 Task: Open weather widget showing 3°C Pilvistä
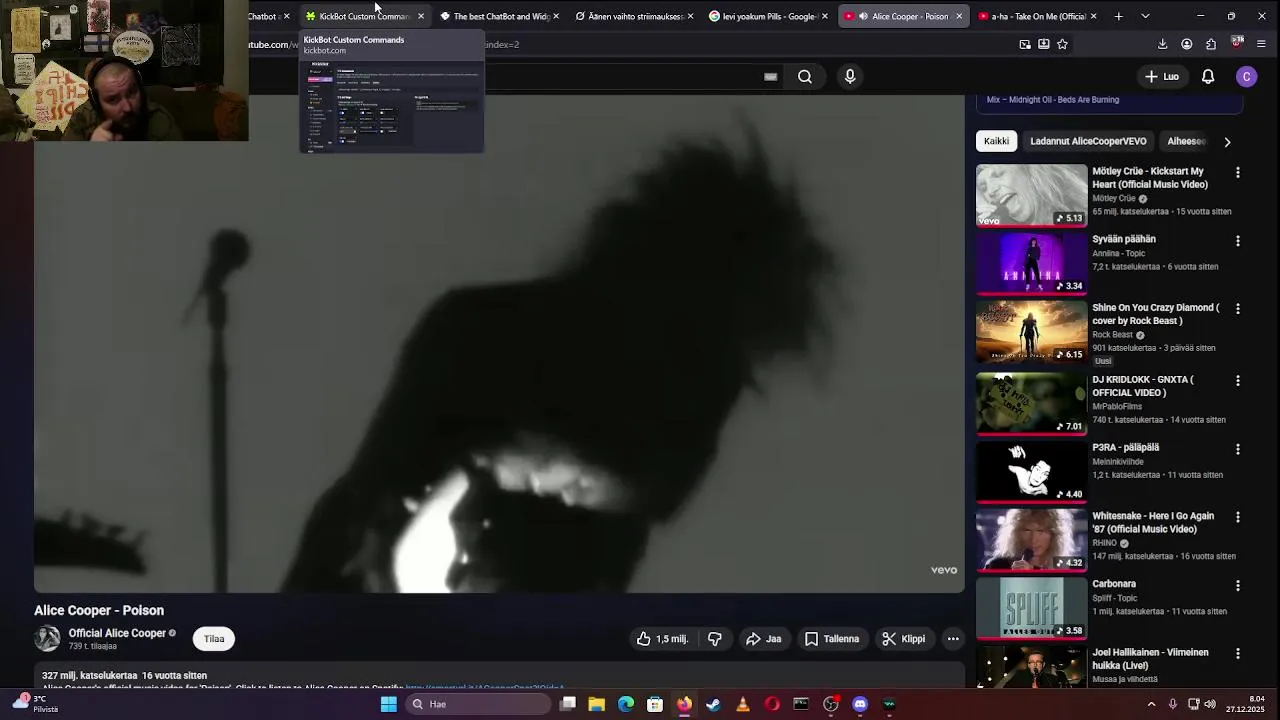34,704
